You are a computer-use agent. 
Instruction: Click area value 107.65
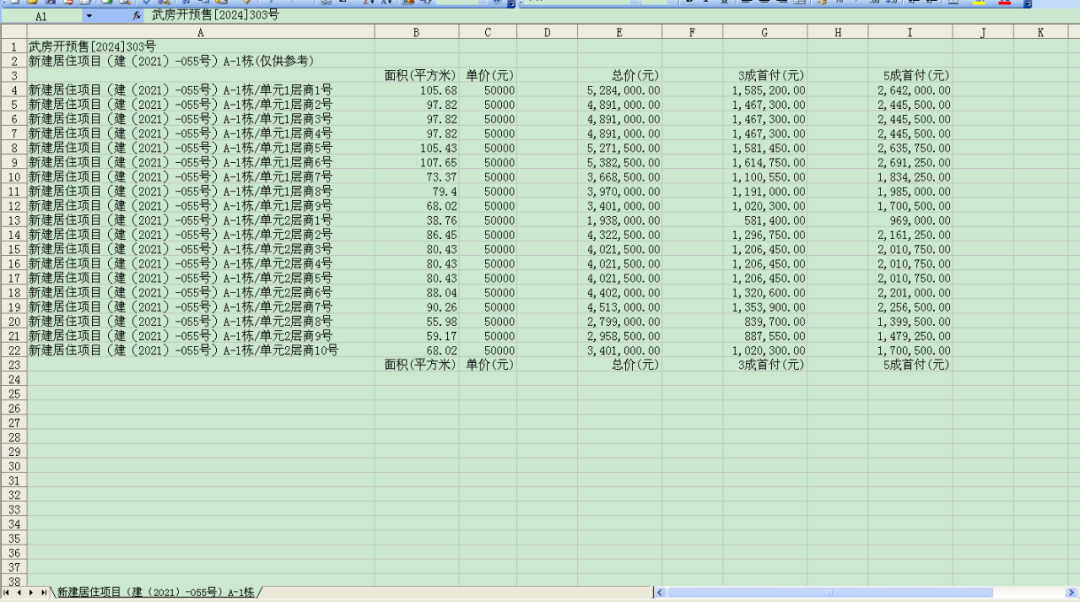pyautogui.click(x=417, y=163)
